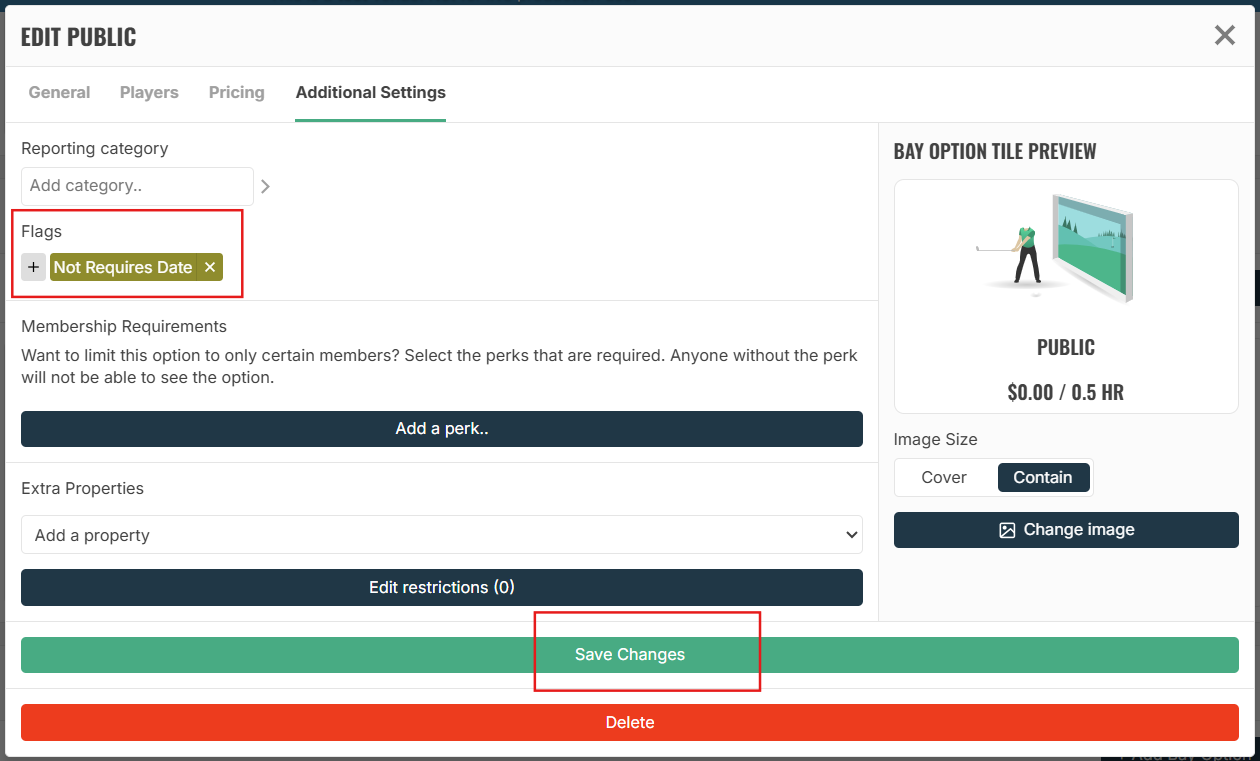Go to the Pricing tab
1260x761 pixels.
point(237,92)
